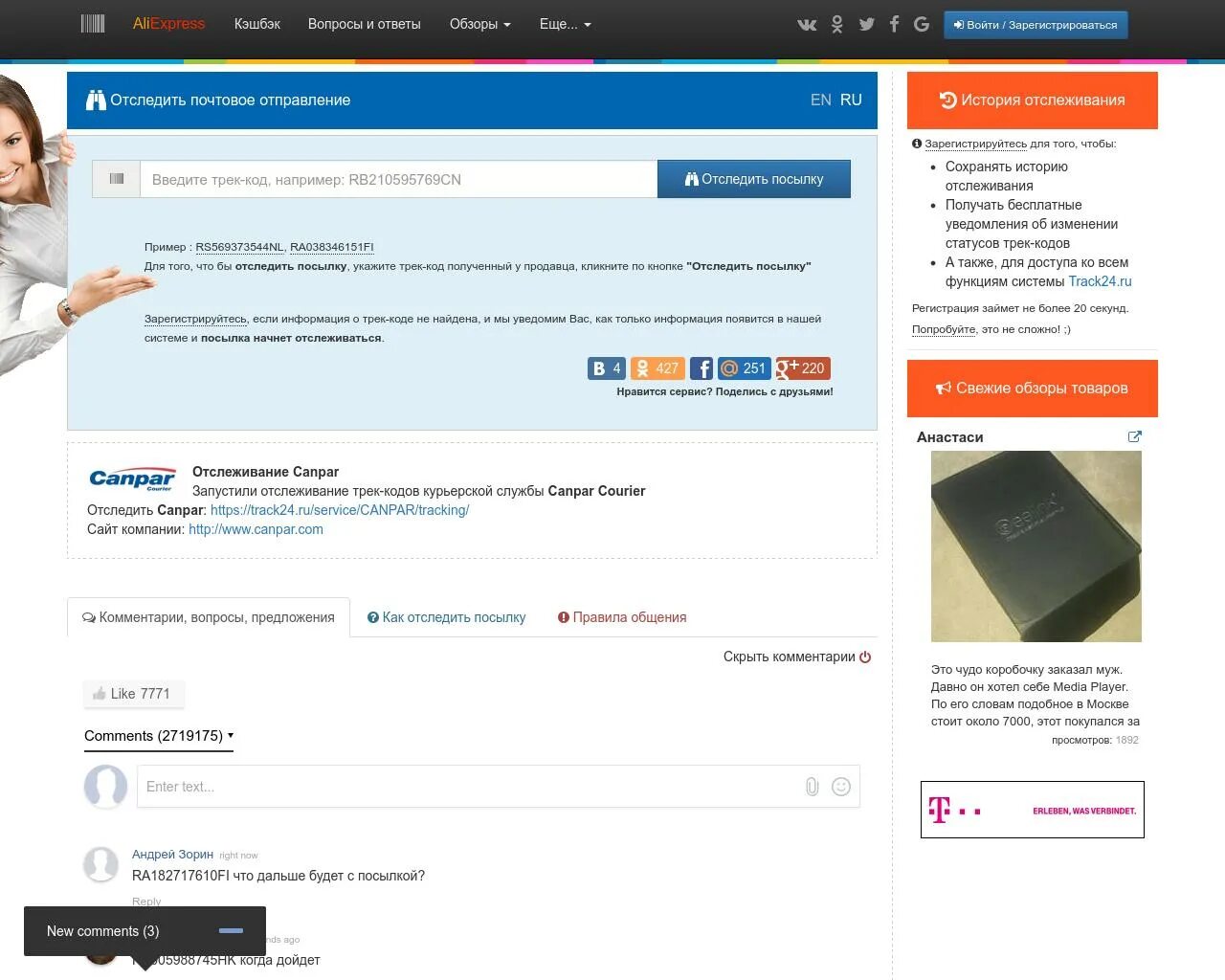The width and height of the screenshot is (1225, 980).
Task: Click the attachment paperclip in comment box
Action: click(x=812, y=787)
